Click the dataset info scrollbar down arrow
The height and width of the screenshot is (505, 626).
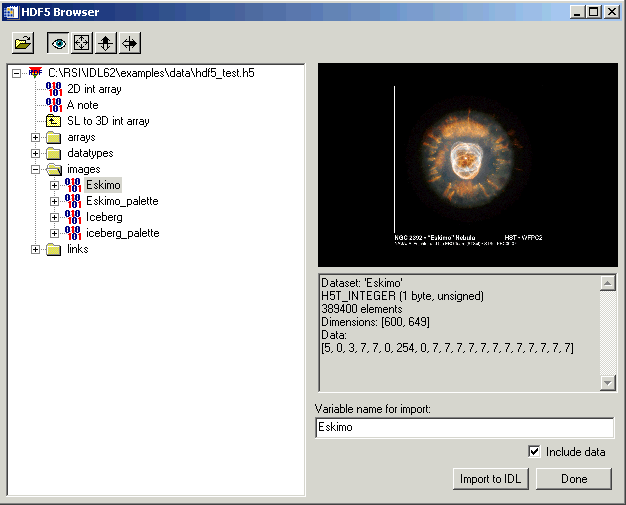608,383
